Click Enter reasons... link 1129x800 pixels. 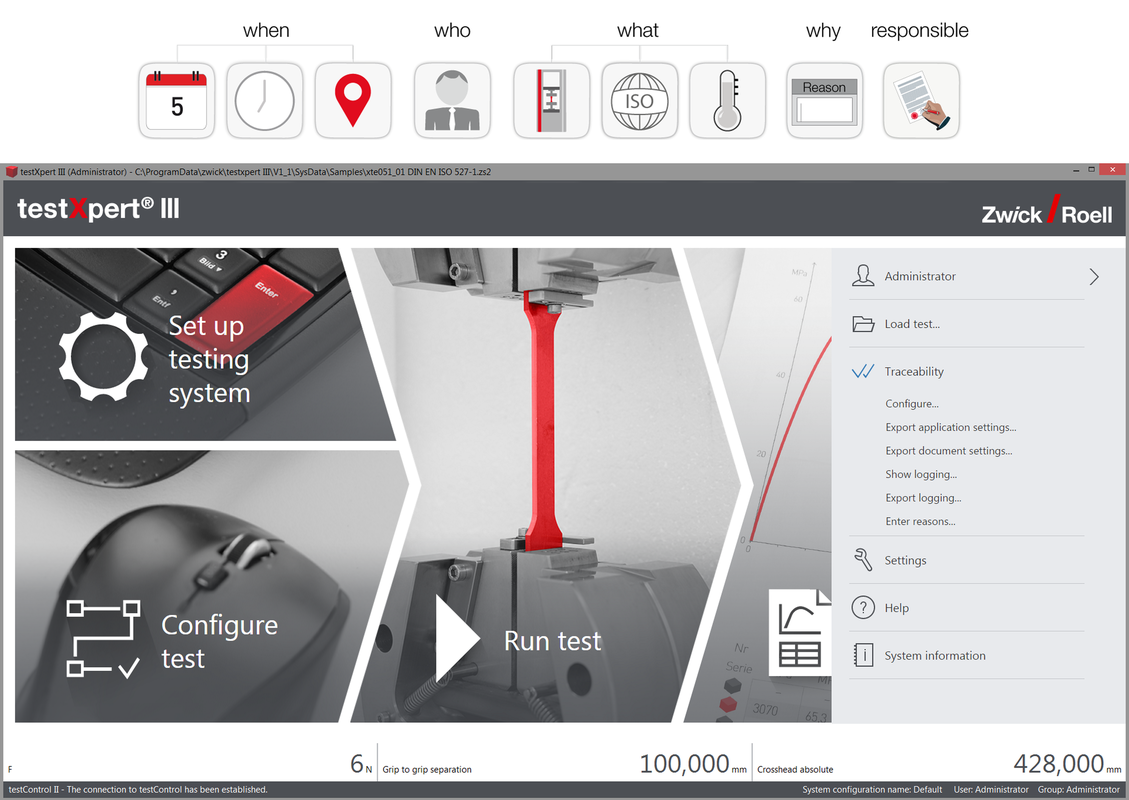[x=920, y=521]
